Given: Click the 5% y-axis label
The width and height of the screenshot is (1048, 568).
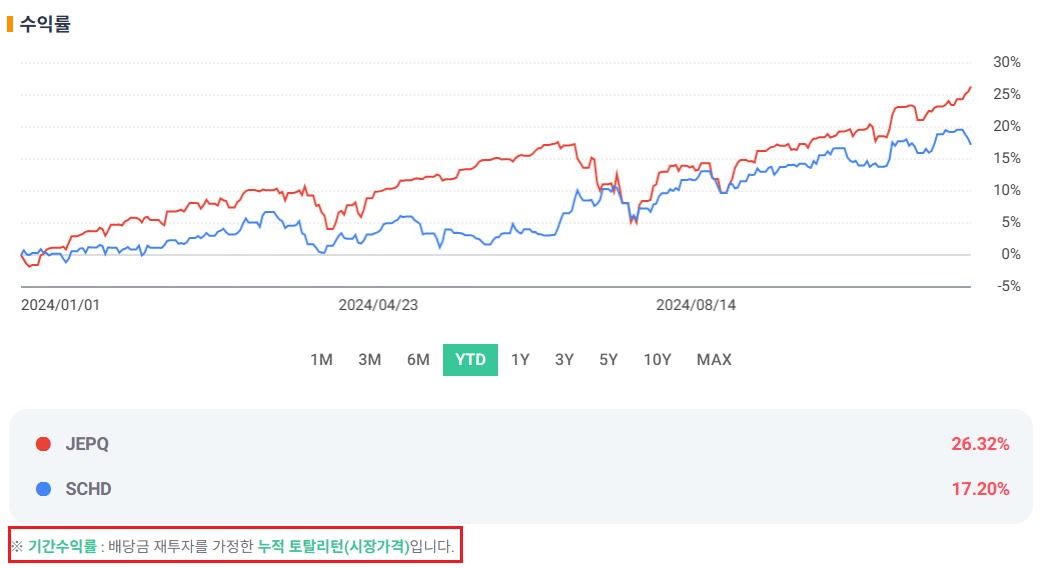Looking at the screenshot, I should [1011, 223].
